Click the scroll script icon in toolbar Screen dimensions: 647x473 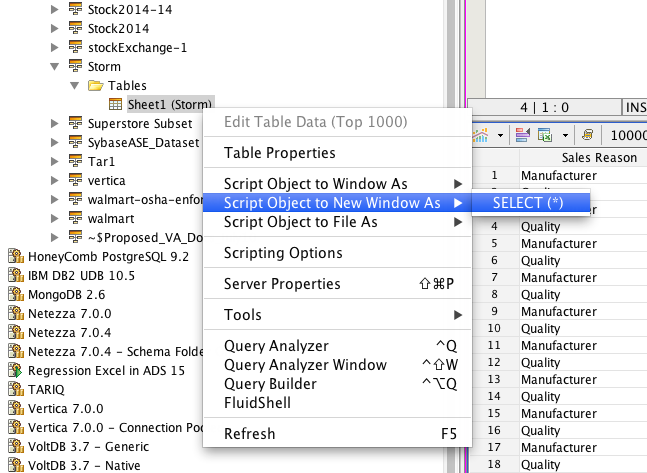pyautogui.click(x=587, y=134)
